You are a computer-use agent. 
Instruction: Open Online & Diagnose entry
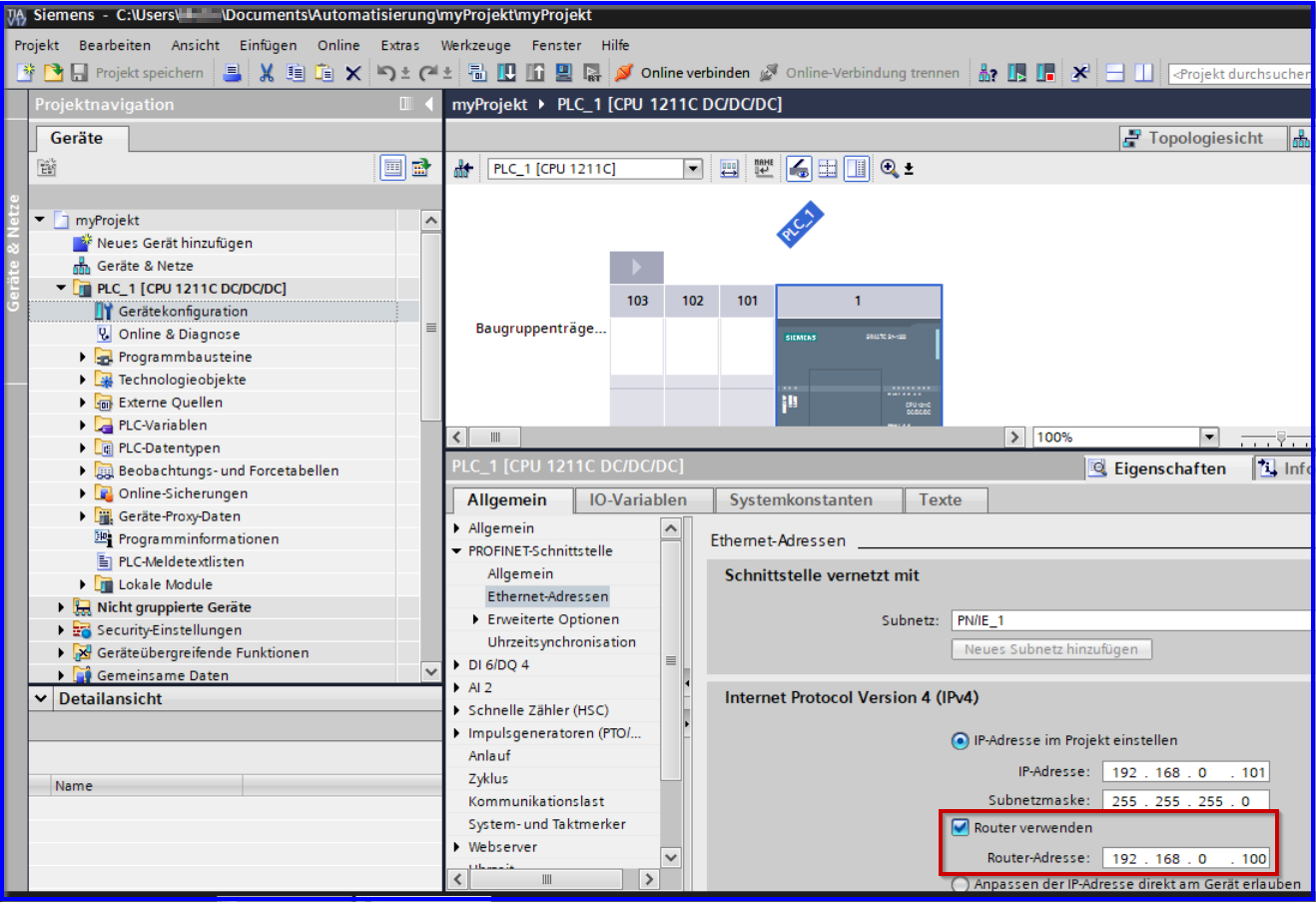point(179,335)
